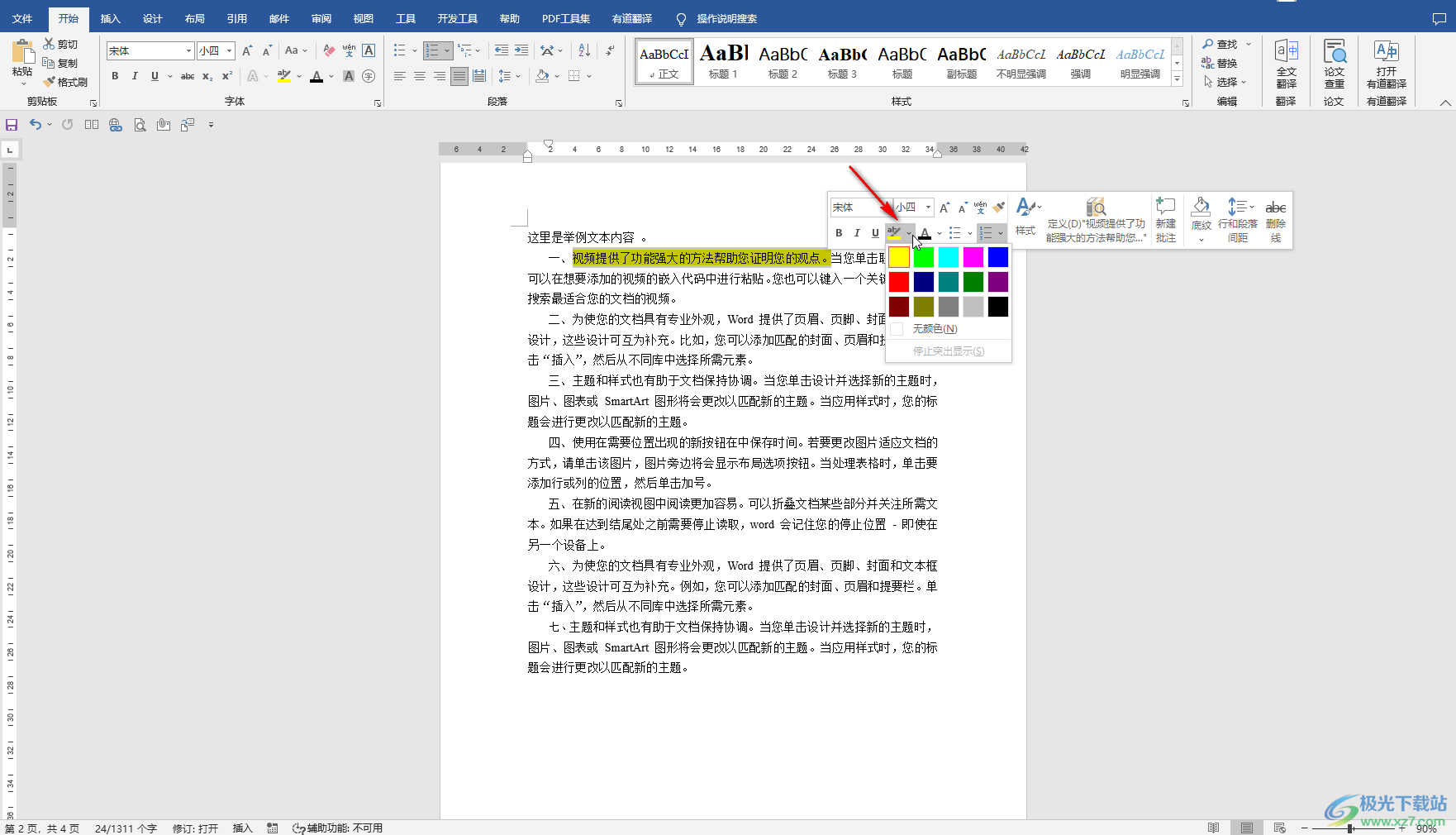This screenshot has width=1456, height=835.
Task: Click the Undo arrow icon
Action: (x=36, y=125)
